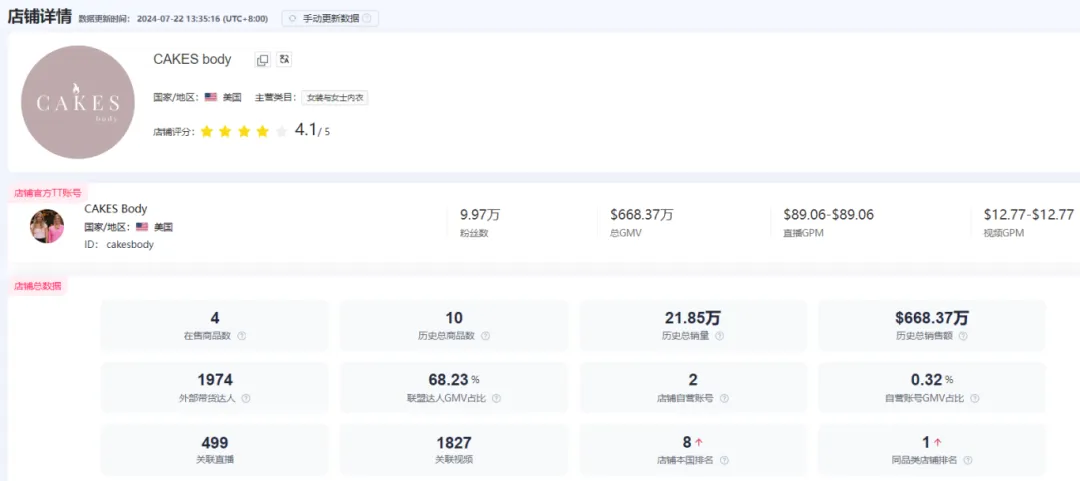Viewport: 1080px width, 481px height.
Task: Click the help icon beside 店铺本国排名
Action: point(724,460)
